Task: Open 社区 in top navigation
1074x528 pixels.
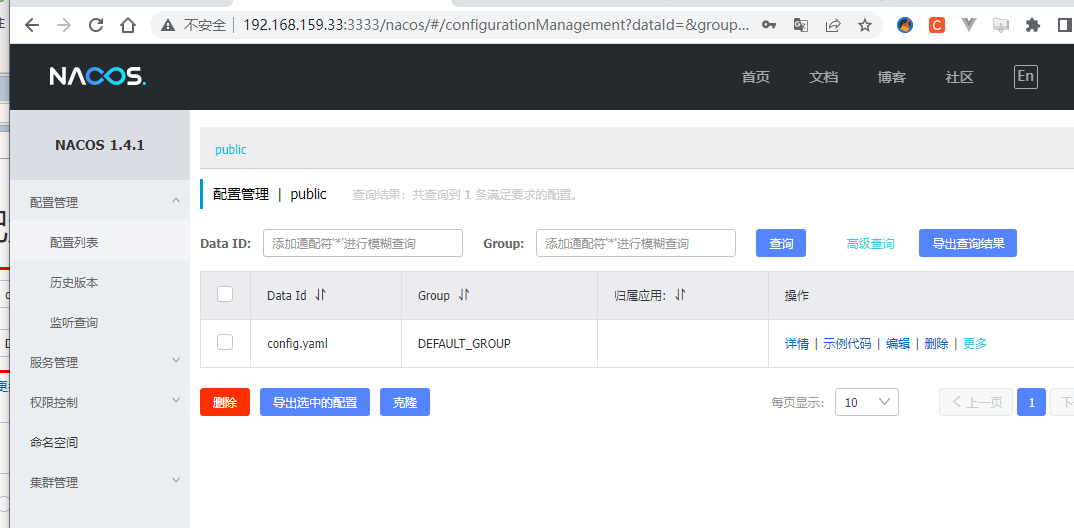Action: click(x=960, y=77)
